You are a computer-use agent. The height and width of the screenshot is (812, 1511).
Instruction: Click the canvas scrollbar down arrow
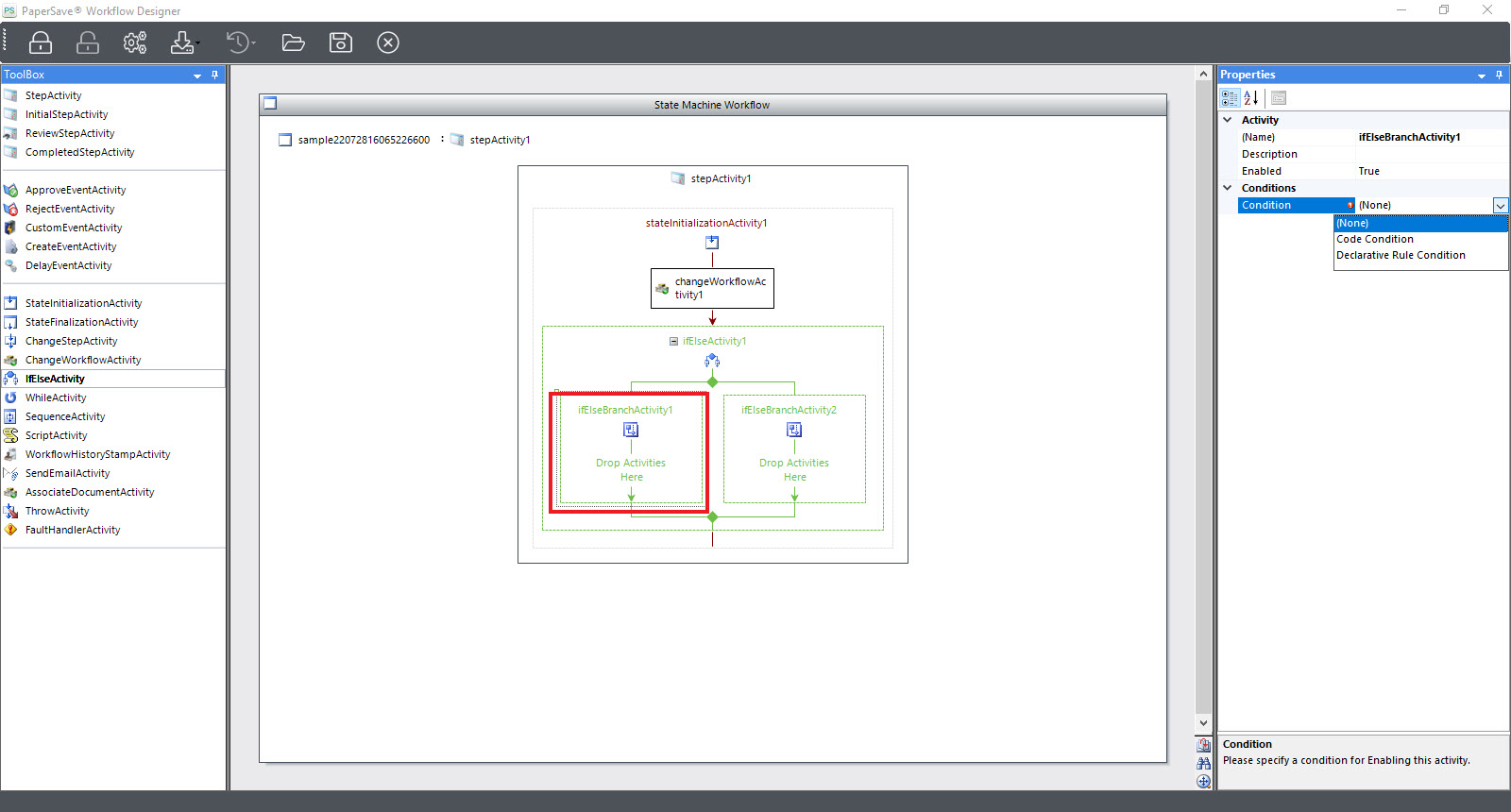coord(1203,723)
